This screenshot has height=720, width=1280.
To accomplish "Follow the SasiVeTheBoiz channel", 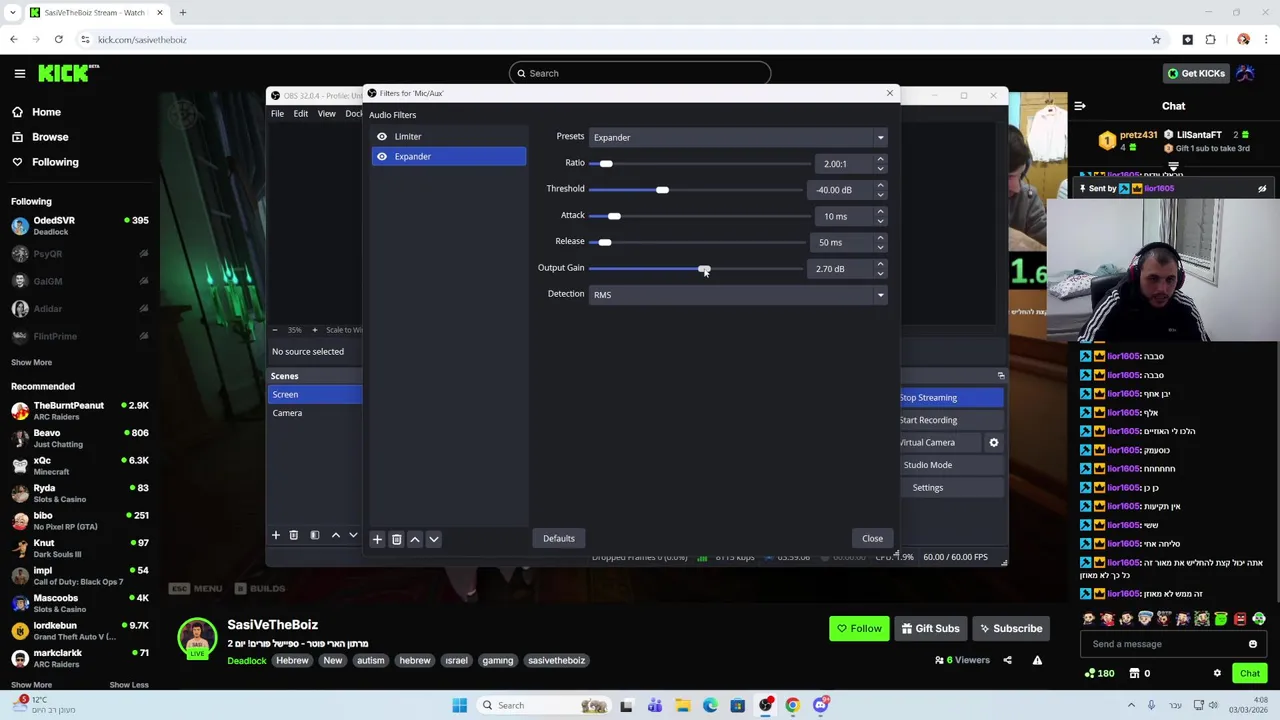I will coord(859,629).
